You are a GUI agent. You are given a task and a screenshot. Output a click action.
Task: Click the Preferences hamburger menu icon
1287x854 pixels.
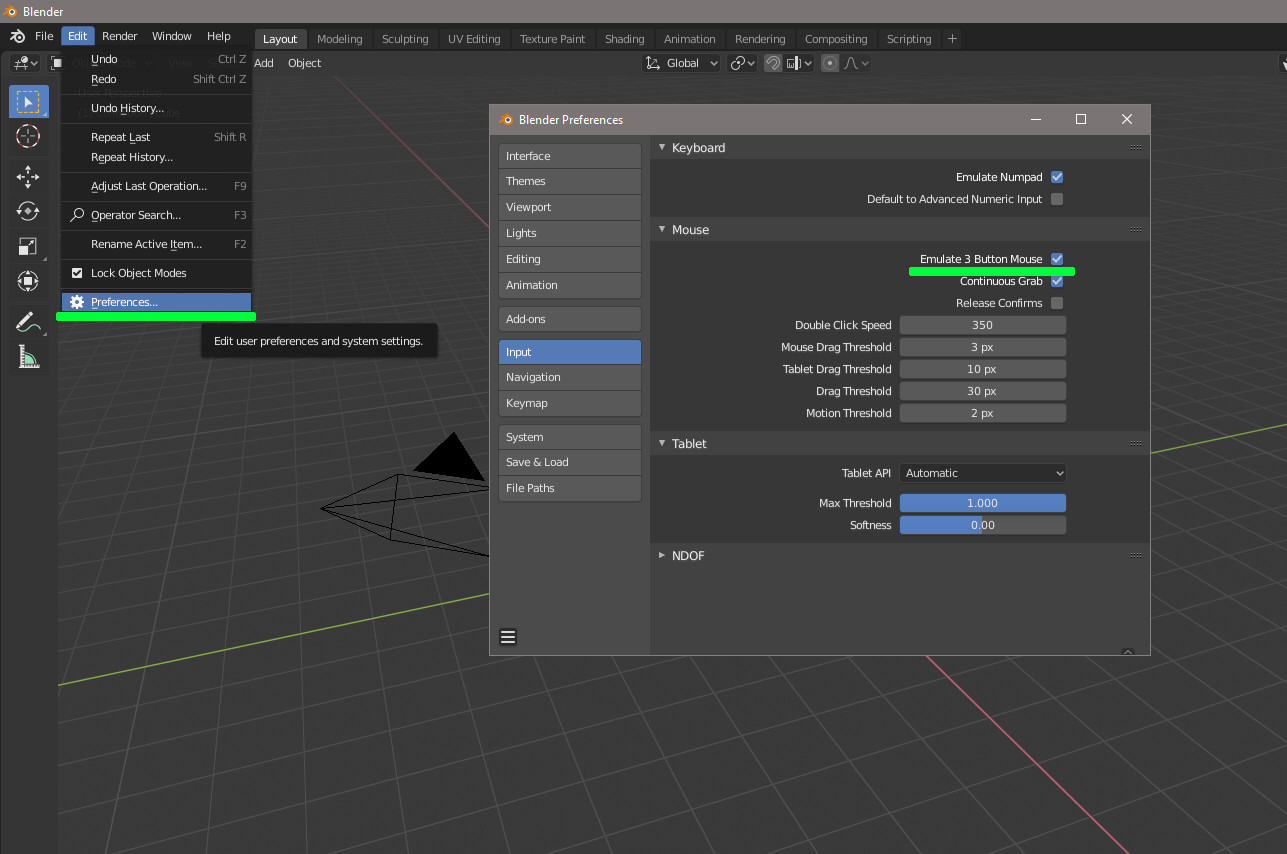[508, 637]
